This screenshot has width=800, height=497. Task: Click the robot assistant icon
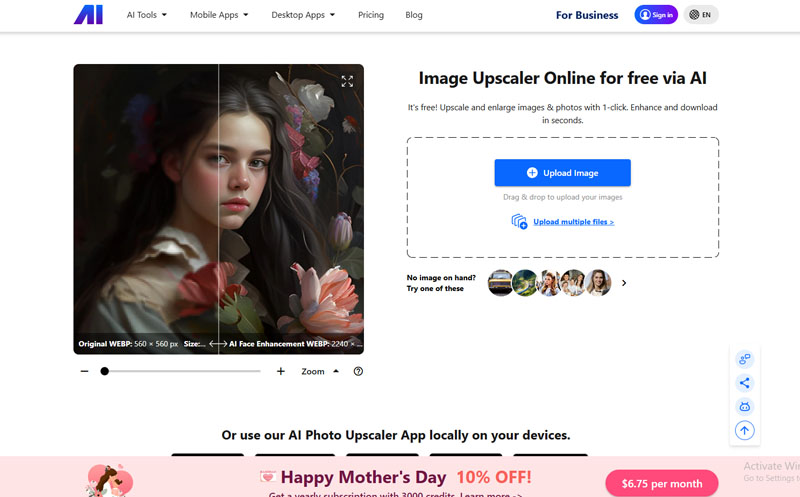(744, 406)
